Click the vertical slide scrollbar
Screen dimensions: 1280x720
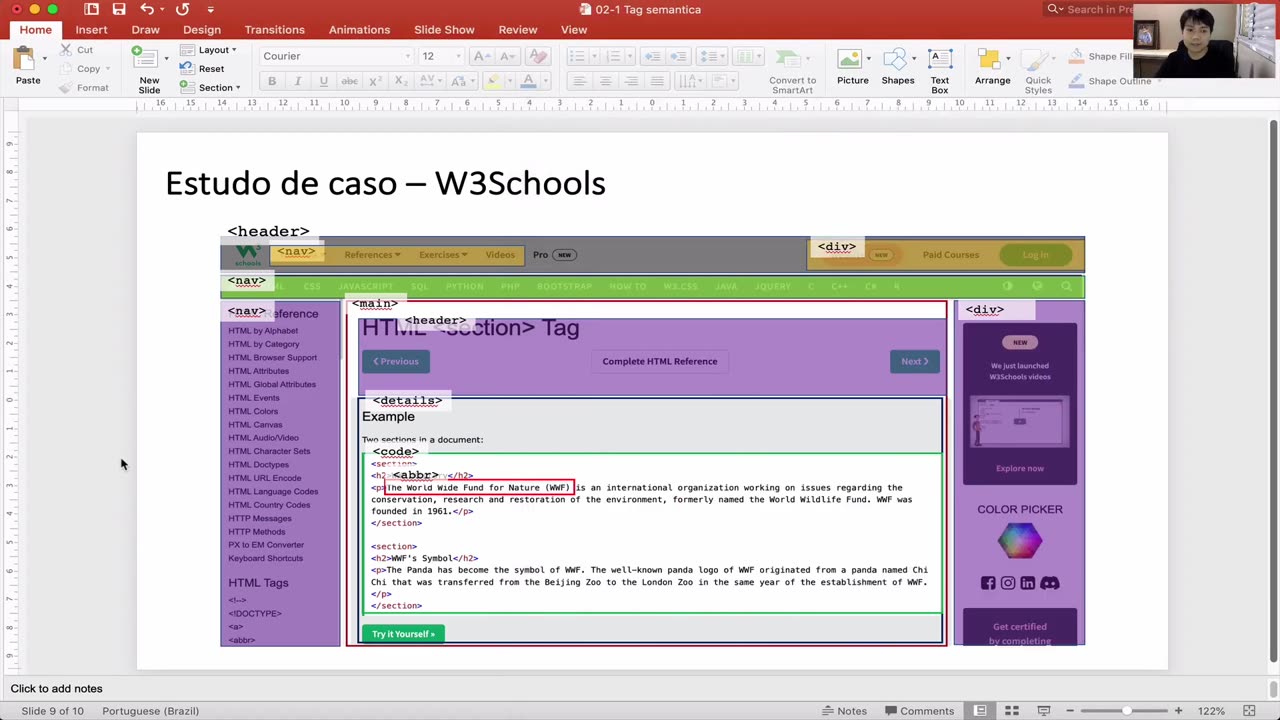(1273, 391)
